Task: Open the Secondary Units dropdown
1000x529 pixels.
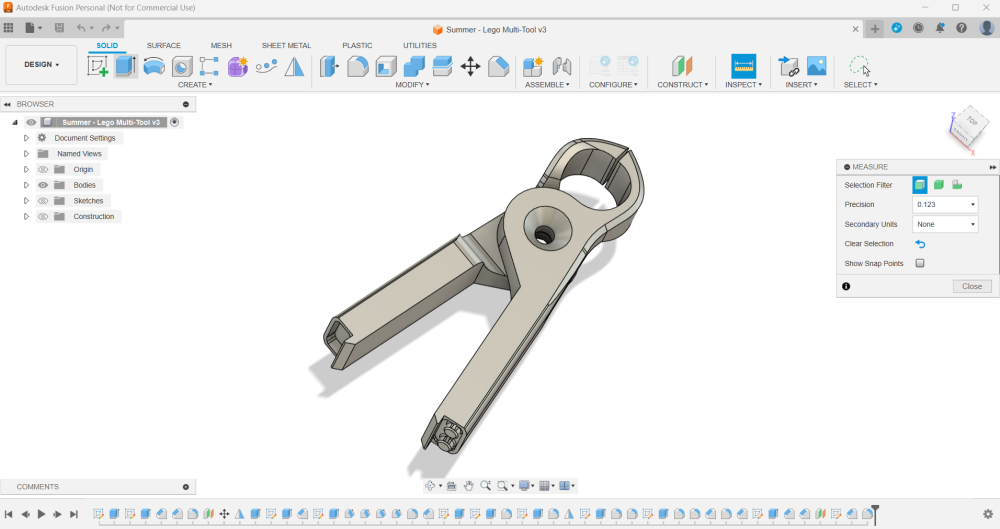Action: 945,225
